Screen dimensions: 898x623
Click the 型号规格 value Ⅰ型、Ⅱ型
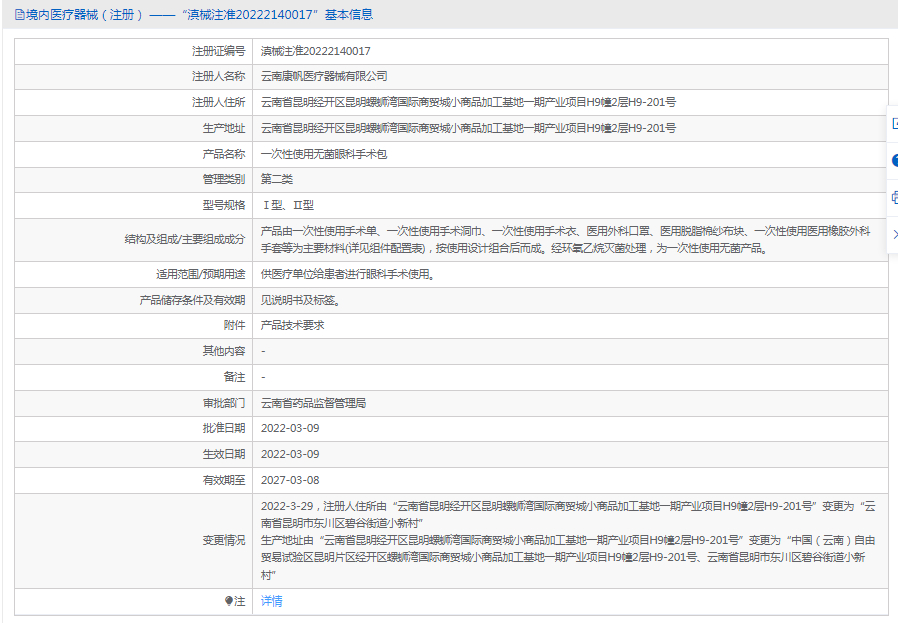pyautogui.click(x=287, y=206)
